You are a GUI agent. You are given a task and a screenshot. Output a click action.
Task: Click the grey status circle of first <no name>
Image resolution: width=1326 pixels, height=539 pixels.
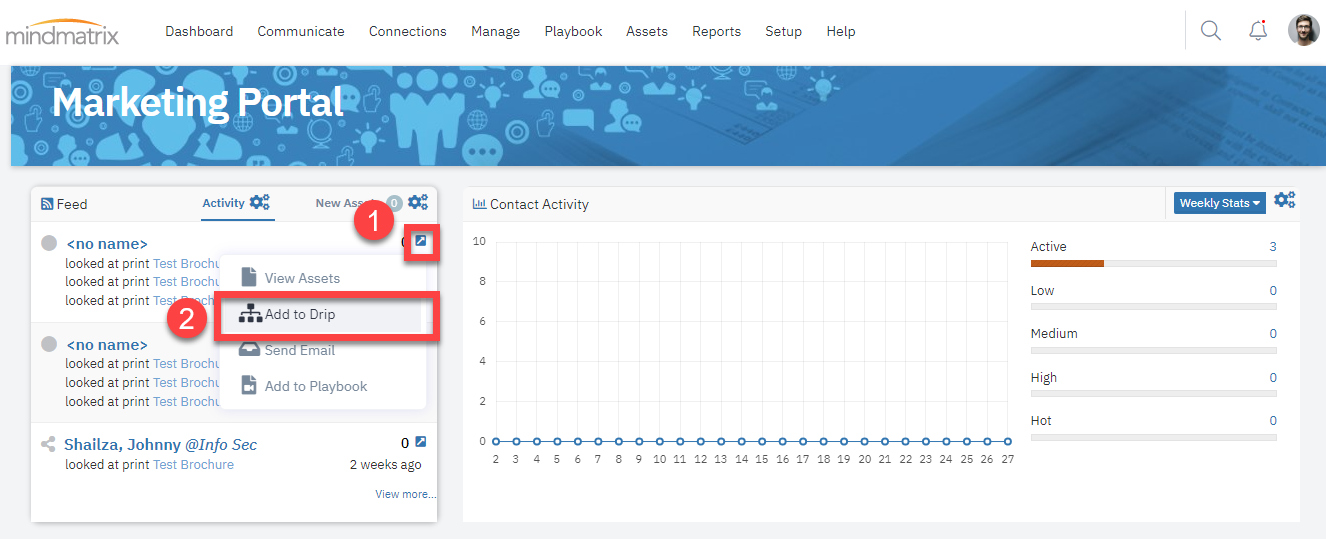pos(49,243)
